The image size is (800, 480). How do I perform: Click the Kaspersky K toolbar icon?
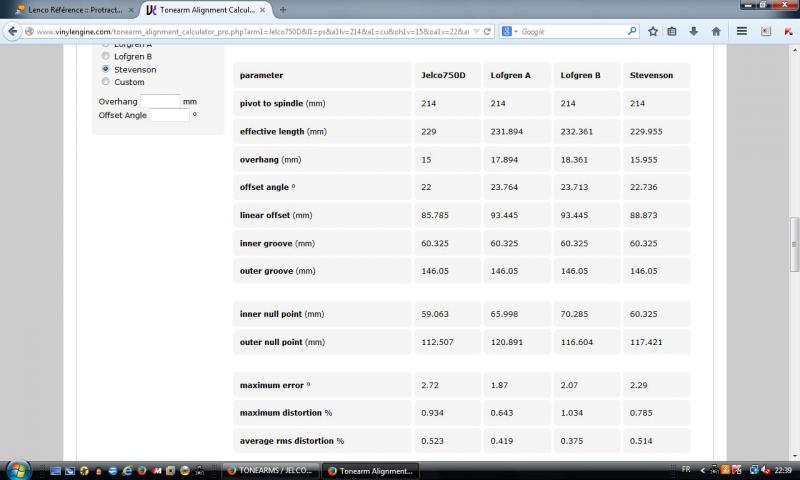coord(788,32)
